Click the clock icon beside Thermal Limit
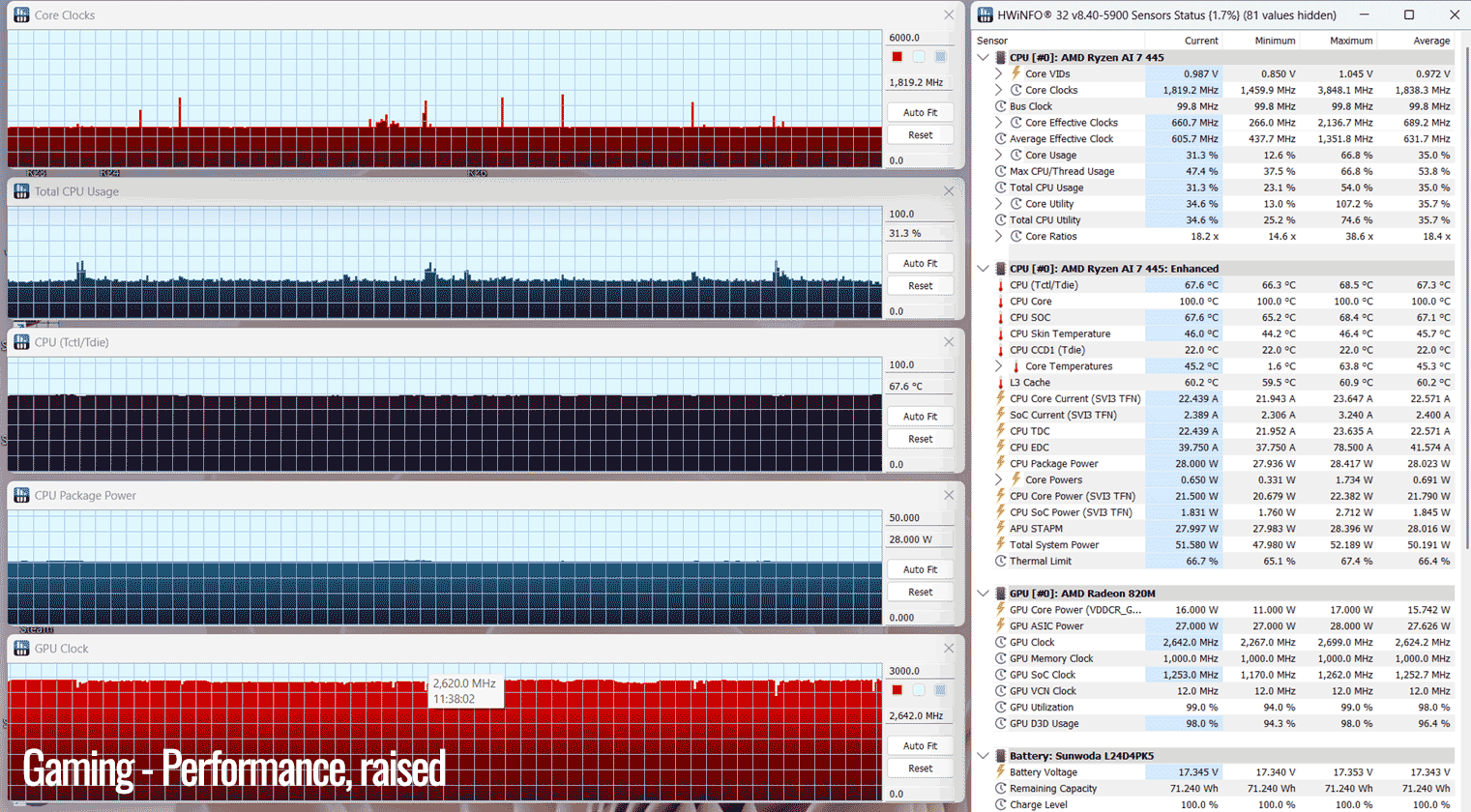This screenshot has height=812, width=1471. point(1001,562)
